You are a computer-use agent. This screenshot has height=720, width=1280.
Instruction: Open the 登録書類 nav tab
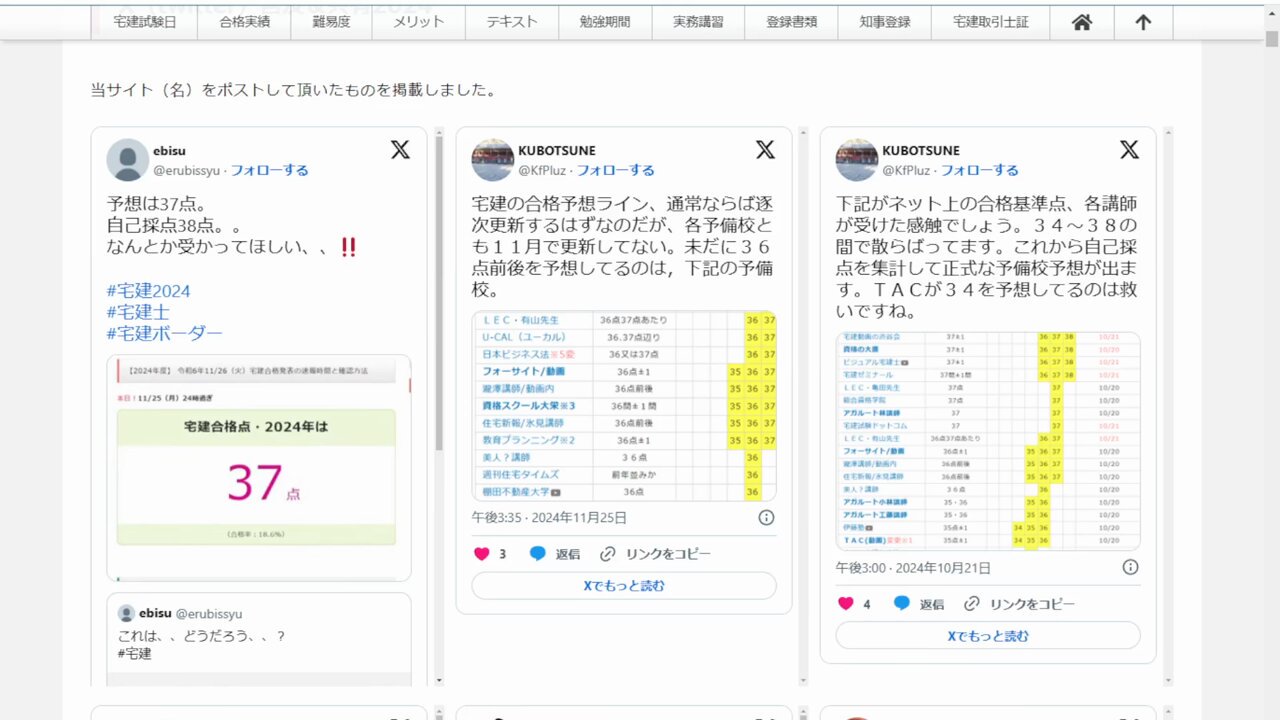pos(791,22)
